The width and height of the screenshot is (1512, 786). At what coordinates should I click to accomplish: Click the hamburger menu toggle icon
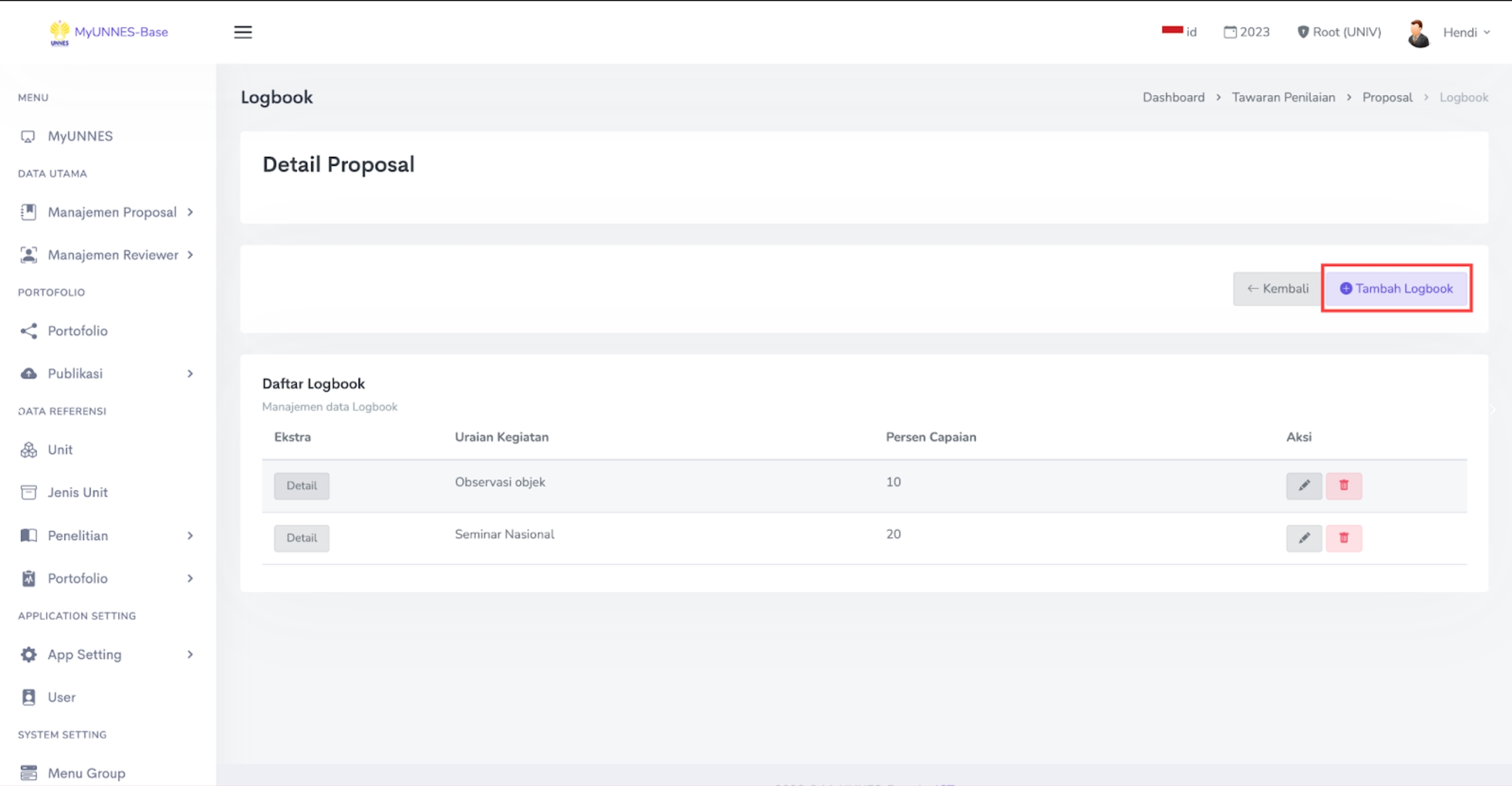click(243, 32)
